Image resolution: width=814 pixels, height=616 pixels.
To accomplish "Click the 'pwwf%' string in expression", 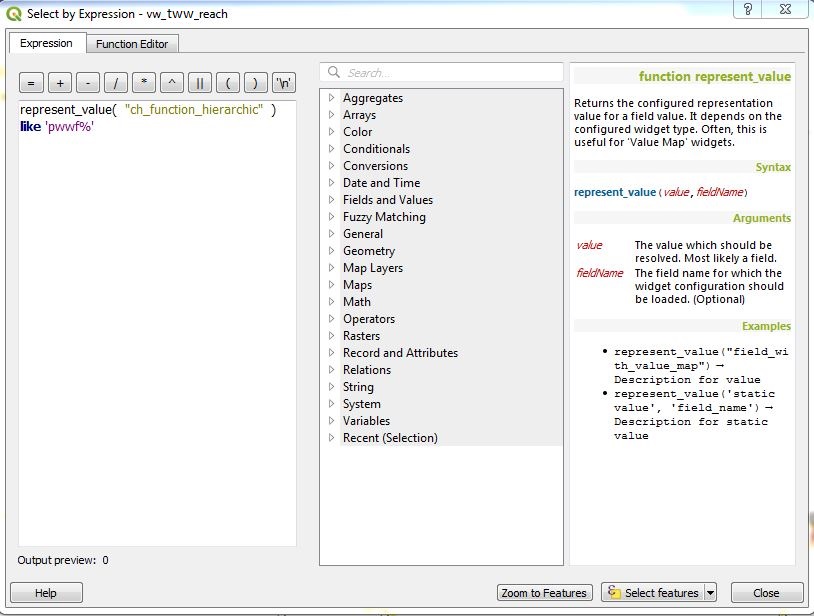I will pos(70,127).
